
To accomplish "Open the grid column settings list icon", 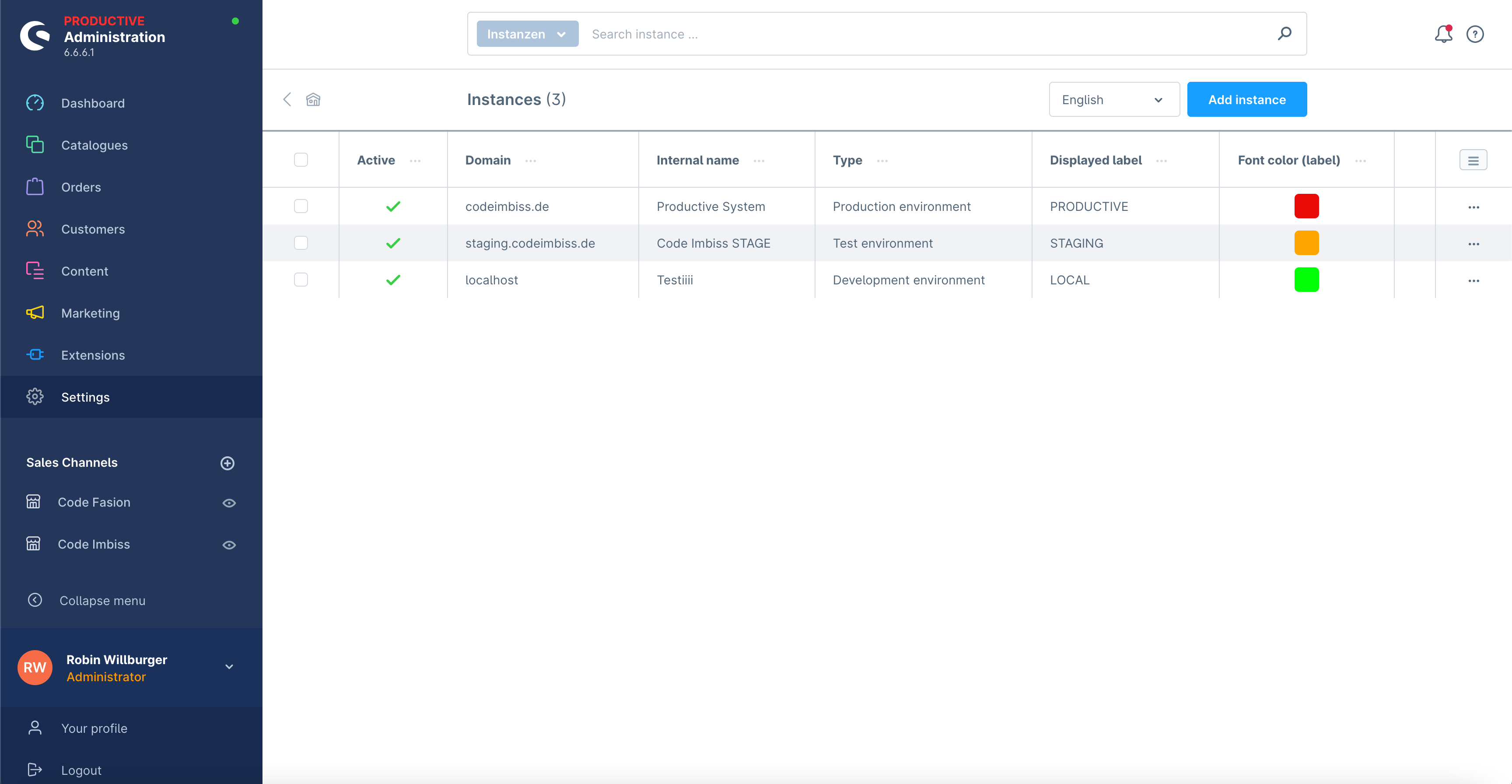I will click(1473, 160).
